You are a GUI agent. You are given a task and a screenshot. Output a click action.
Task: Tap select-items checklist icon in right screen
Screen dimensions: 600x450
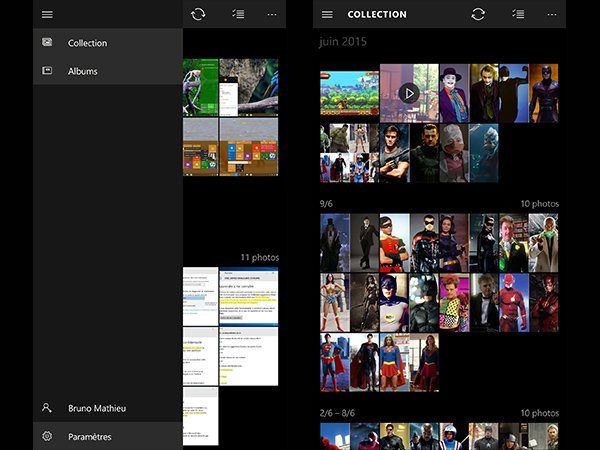tap(518, 15)
